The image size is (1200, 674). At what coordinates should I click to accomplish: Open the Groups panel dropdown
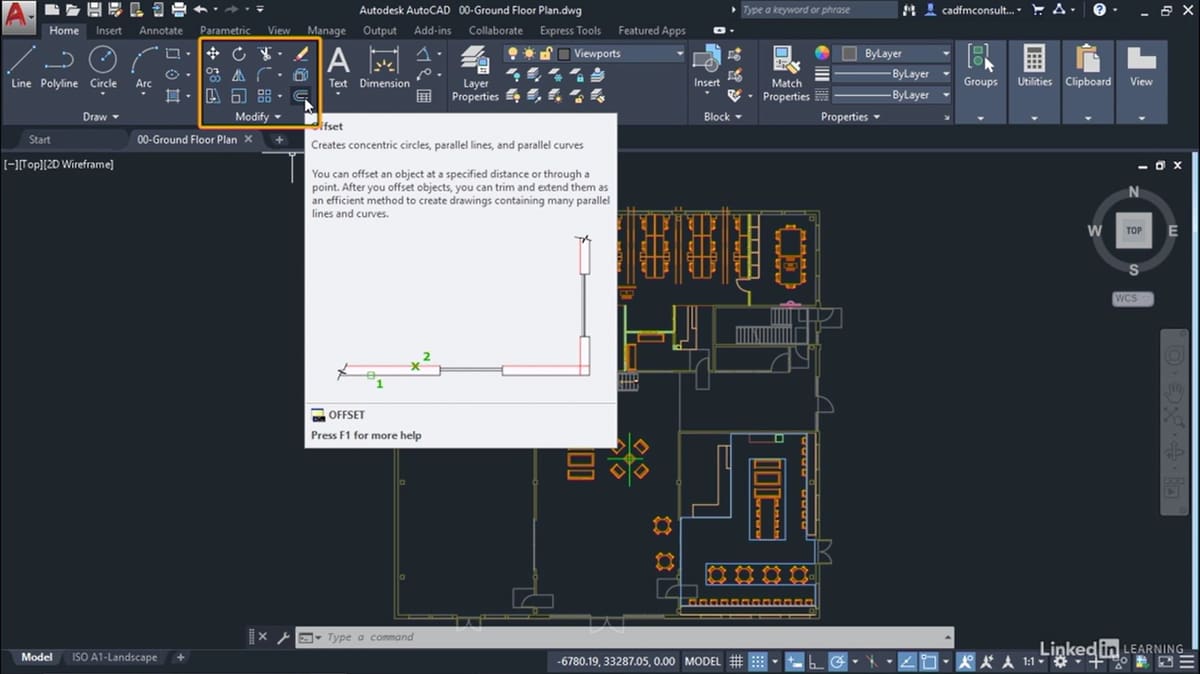980,117
